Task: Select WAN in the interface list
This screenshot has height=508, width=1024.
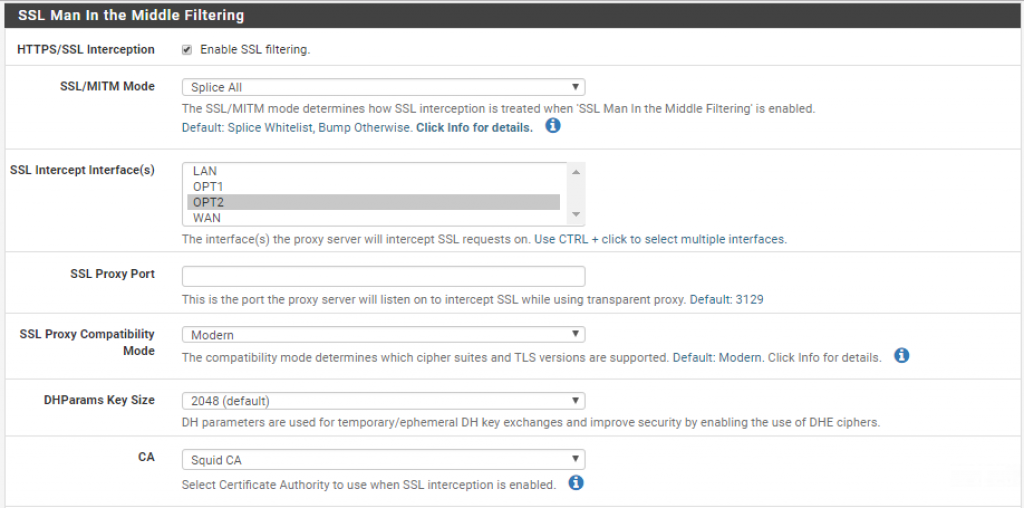Action: (x=374, y=217)
